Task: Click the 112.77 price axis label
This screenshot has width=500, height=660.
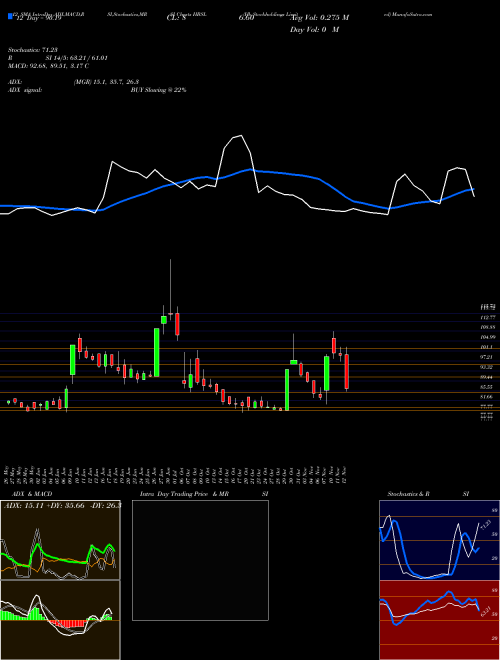Action: coord(487,317)
